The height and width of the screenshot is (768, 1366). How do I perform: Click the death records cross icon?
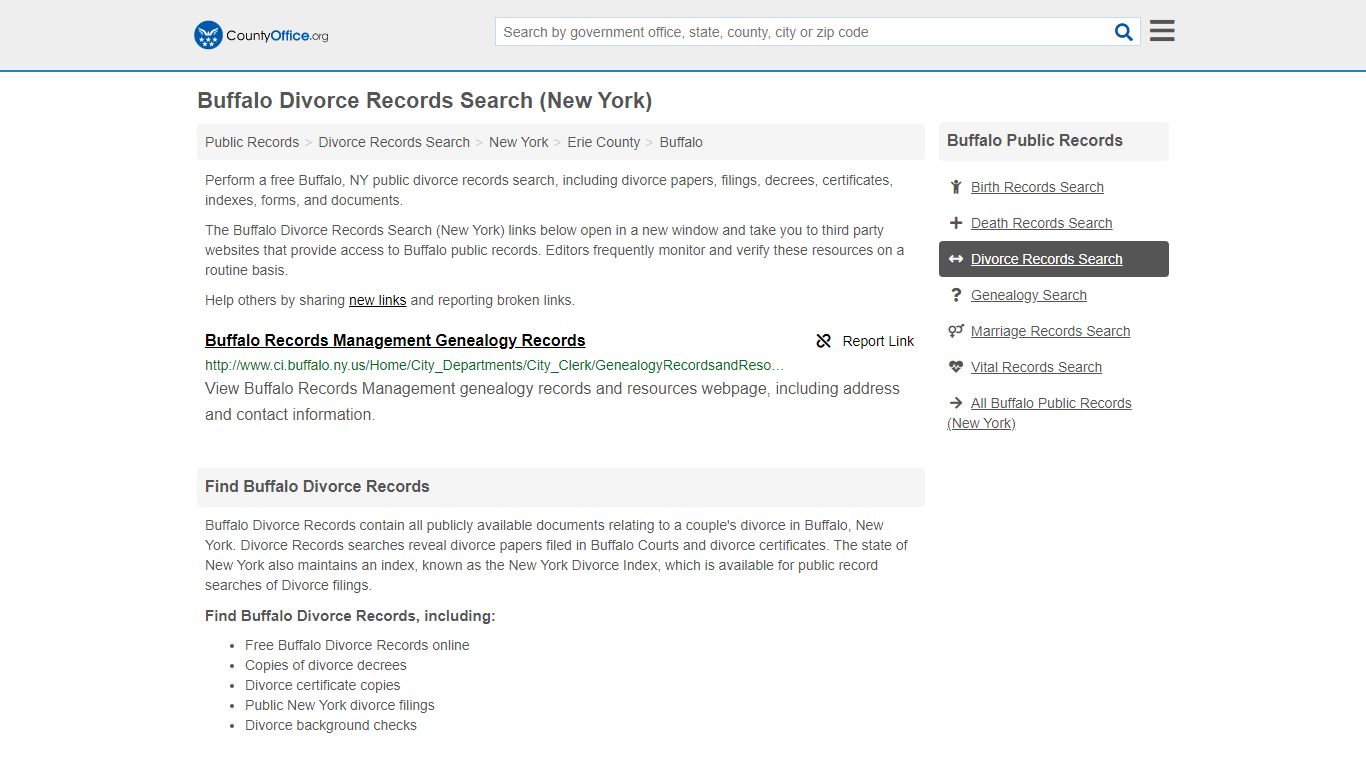pyautogui.click(x=956, y=223)
